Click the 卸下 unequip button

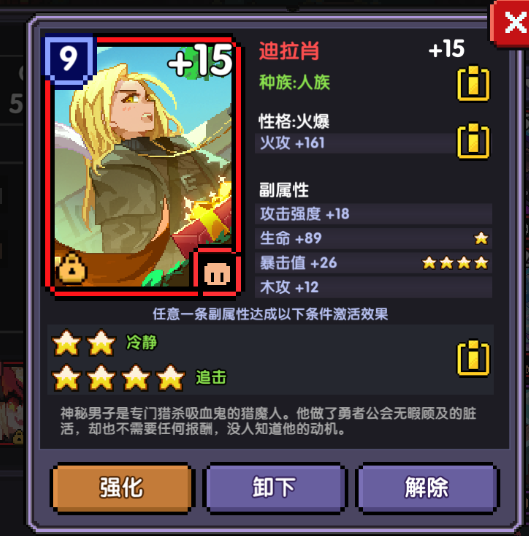point(274,487)
